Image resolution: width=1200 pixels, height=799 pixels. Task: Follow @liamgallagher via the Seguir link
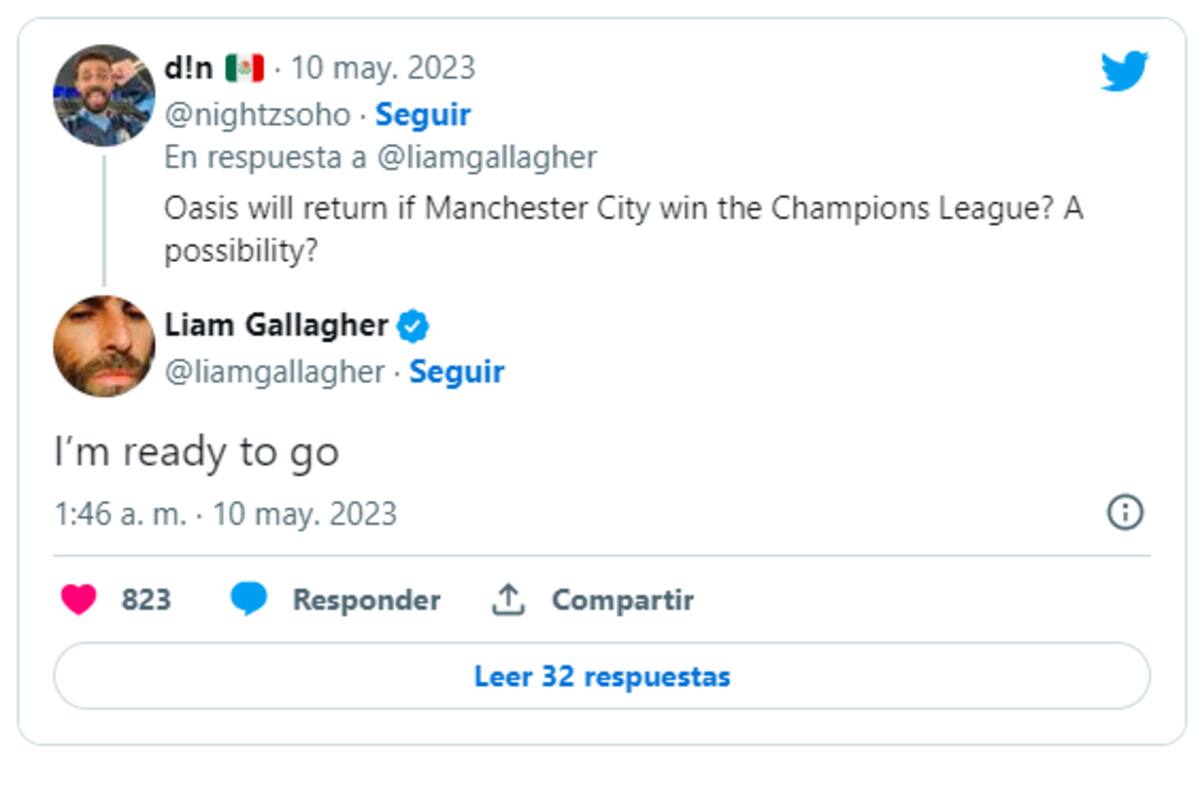coord(456,372)
